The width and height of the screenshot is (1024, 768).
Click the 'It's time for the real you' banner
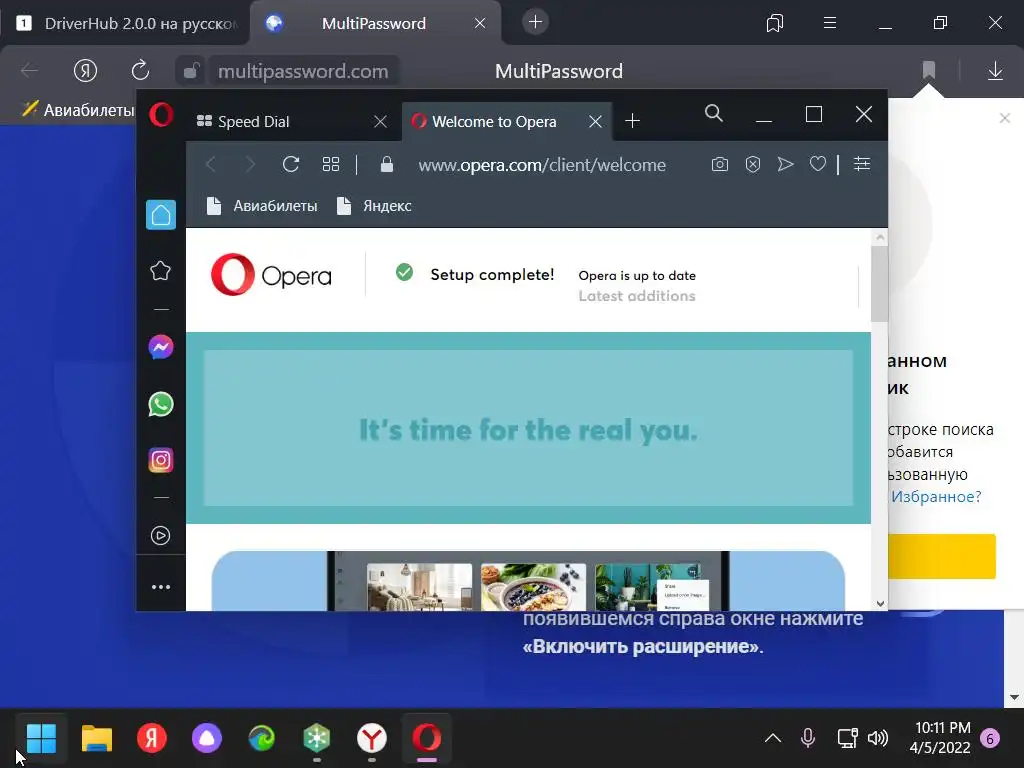coord(528,428)
